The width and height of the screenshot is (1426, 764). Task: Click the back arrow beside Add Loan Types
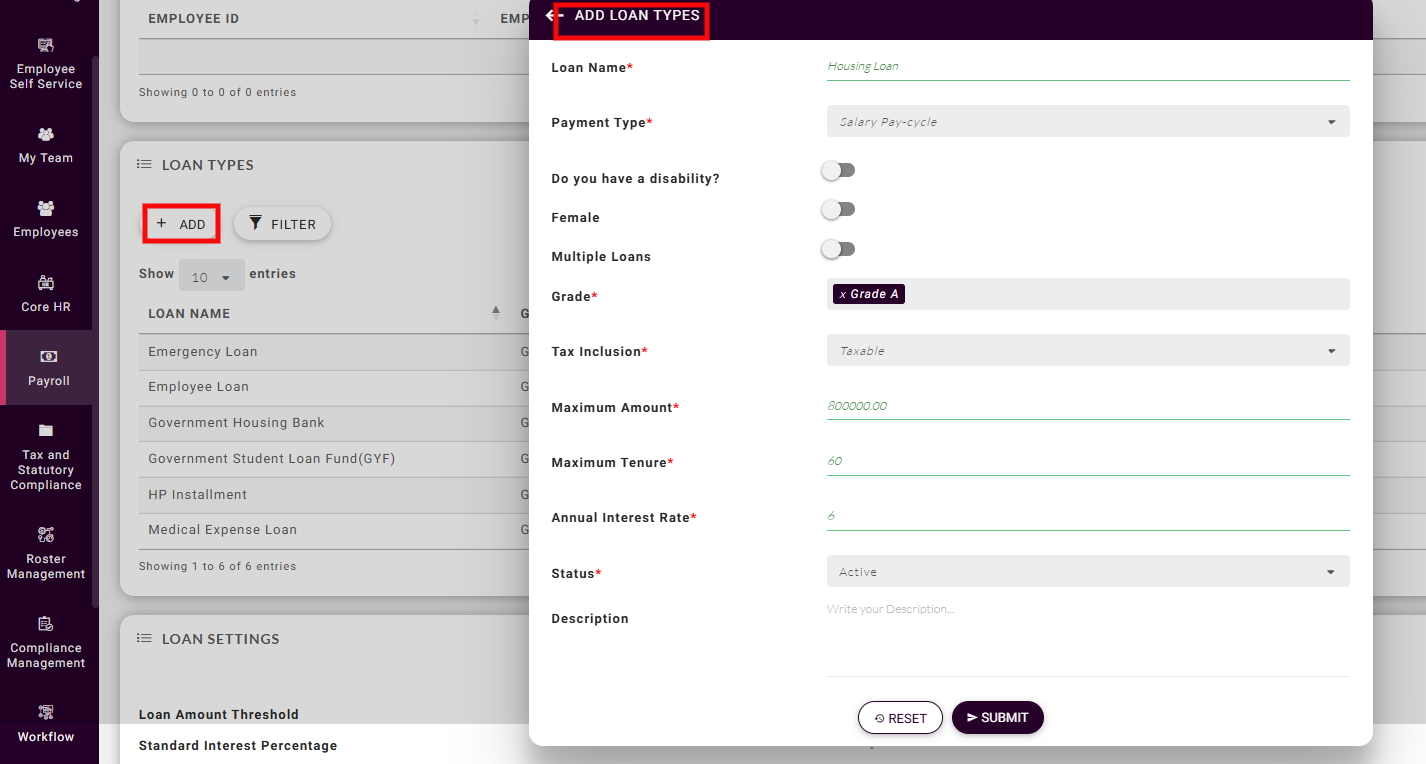(550, 16)
